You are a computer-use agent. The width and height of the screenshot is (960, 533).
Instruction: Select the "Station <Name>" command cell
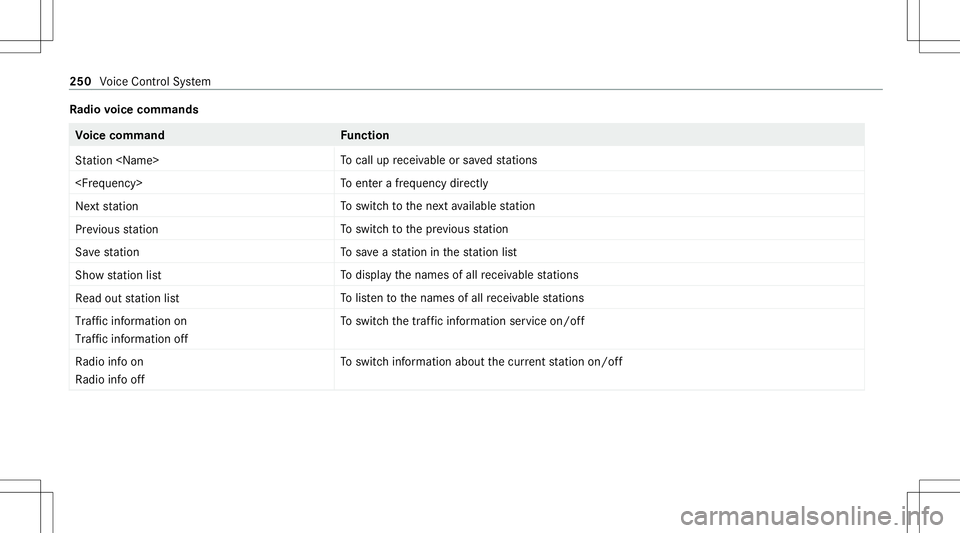[118, 160]
